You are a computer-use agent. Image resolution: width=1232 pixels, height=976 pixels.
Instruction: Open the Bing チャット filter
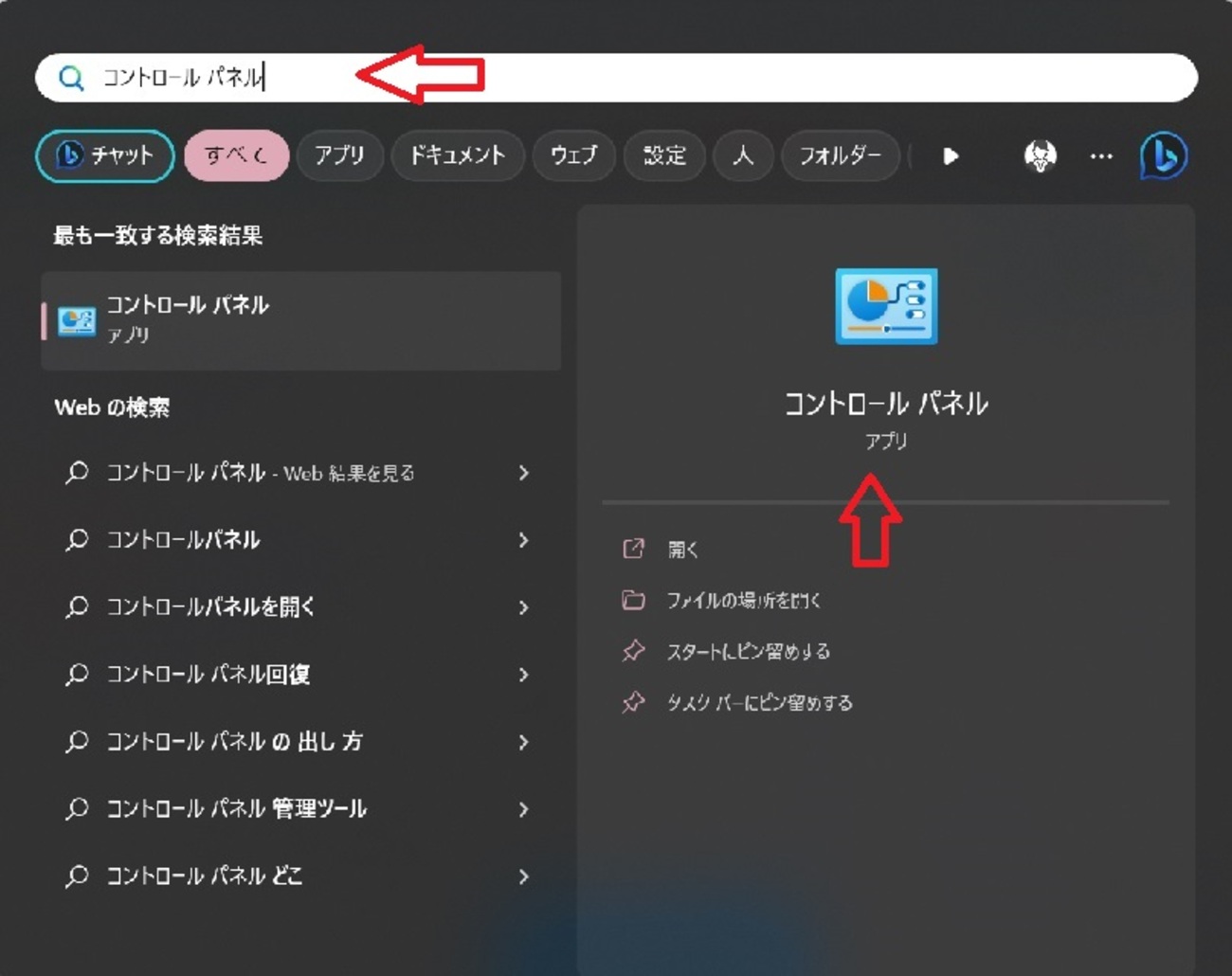(x=105, y=155)
